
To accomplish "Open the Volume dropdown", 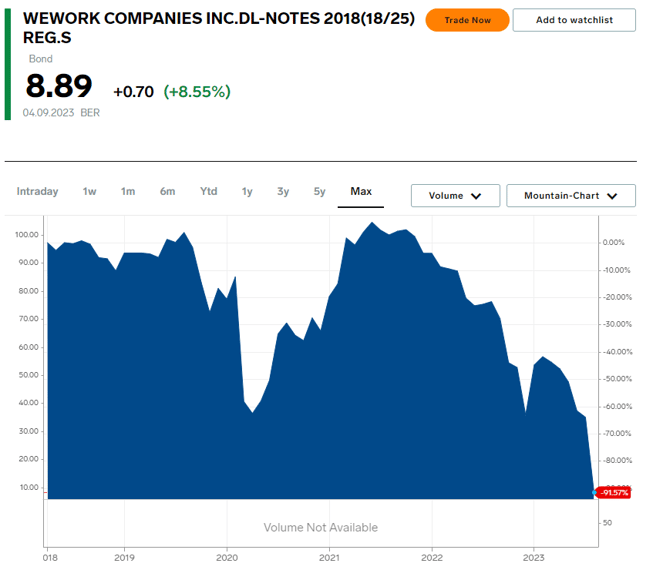I will pos(455,196).
